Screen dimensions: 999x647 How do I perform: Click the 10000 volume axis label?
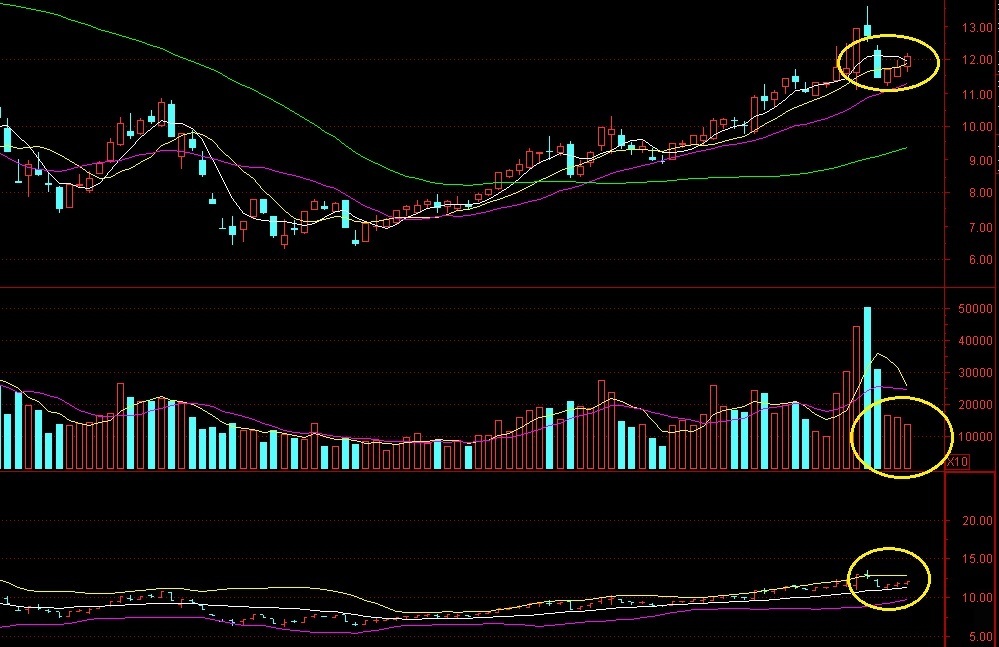pos(975,437)
